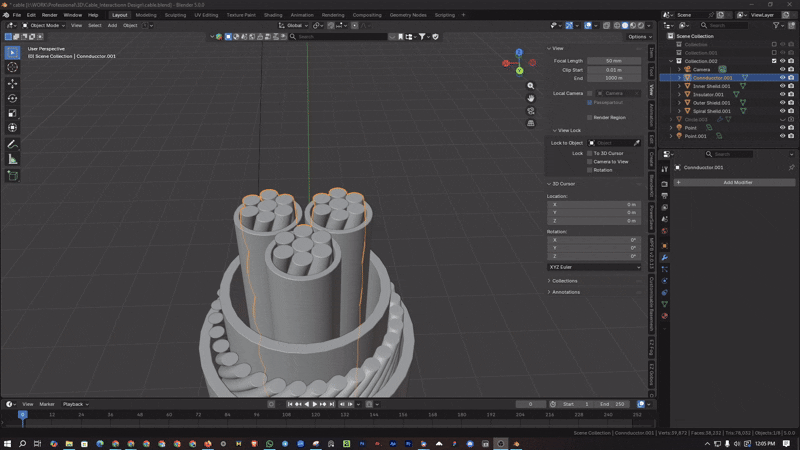Viewport: 800px width, 450px height.
Task: Adjust the Focal Length 50 mm field
Action: [614, 60]
